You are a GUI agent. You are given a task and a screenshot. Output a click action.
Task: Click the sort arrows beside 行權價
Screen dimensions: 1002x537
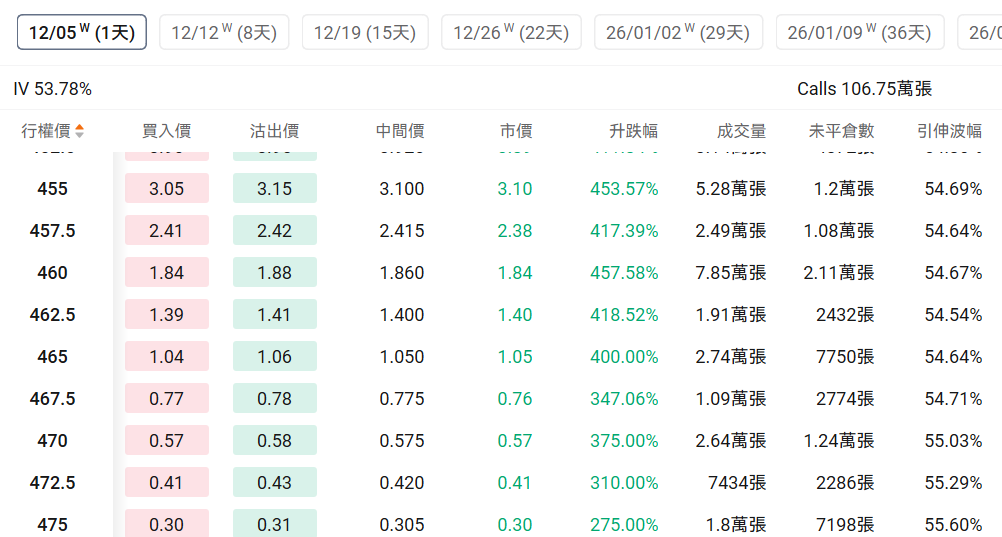click(x=80, y=131)
